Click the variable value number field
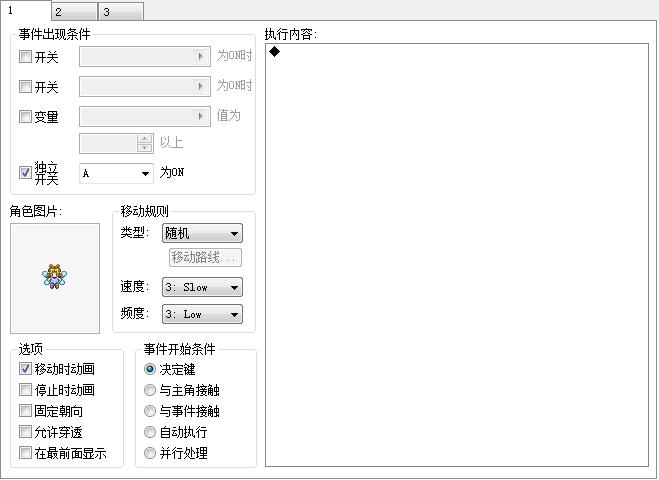The image size is (659, 480). (108, 143)
